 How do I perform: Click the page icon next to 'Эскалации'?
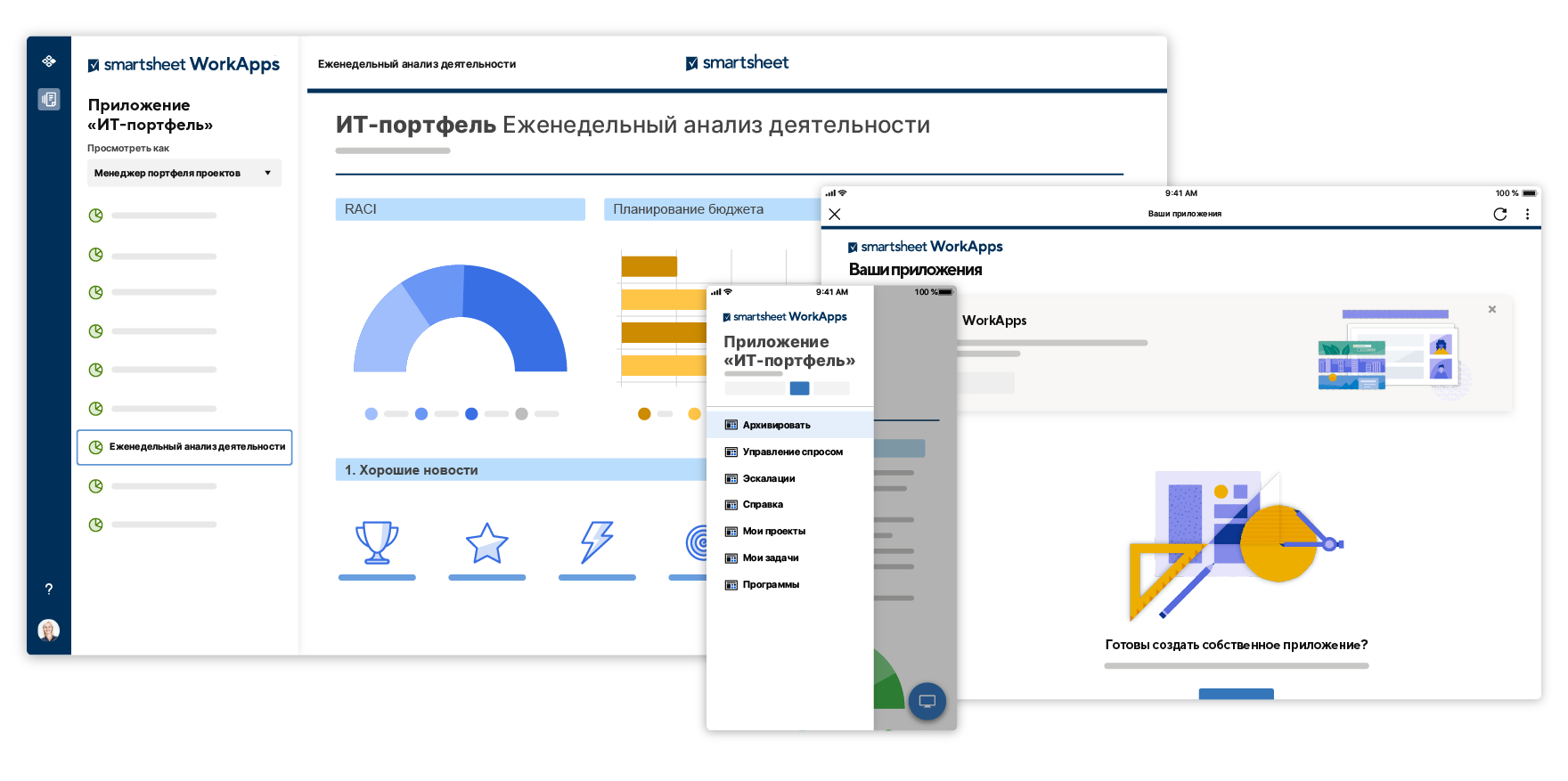point(731,478)
